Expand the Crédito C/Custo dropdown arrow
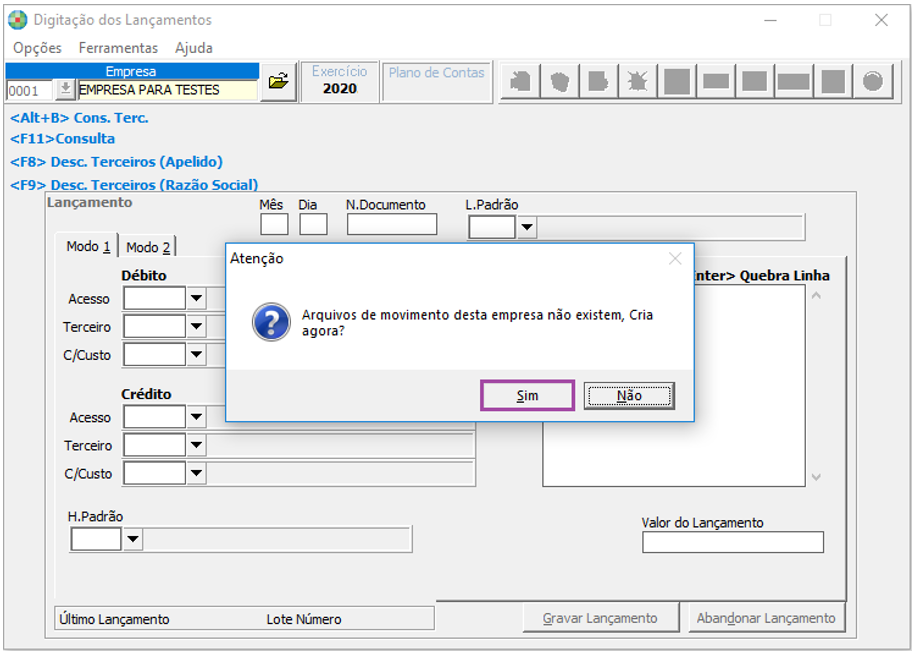The width and height of the screenshot is (916, 654). tap(196, 473)
